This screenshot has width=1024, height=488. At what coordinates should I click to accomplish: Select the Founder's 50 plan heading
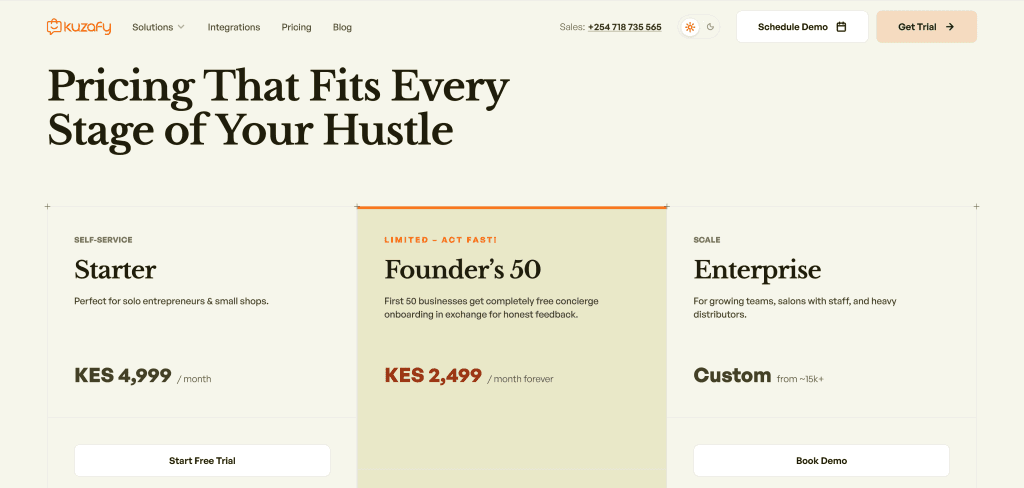click(x=462, y=269)
